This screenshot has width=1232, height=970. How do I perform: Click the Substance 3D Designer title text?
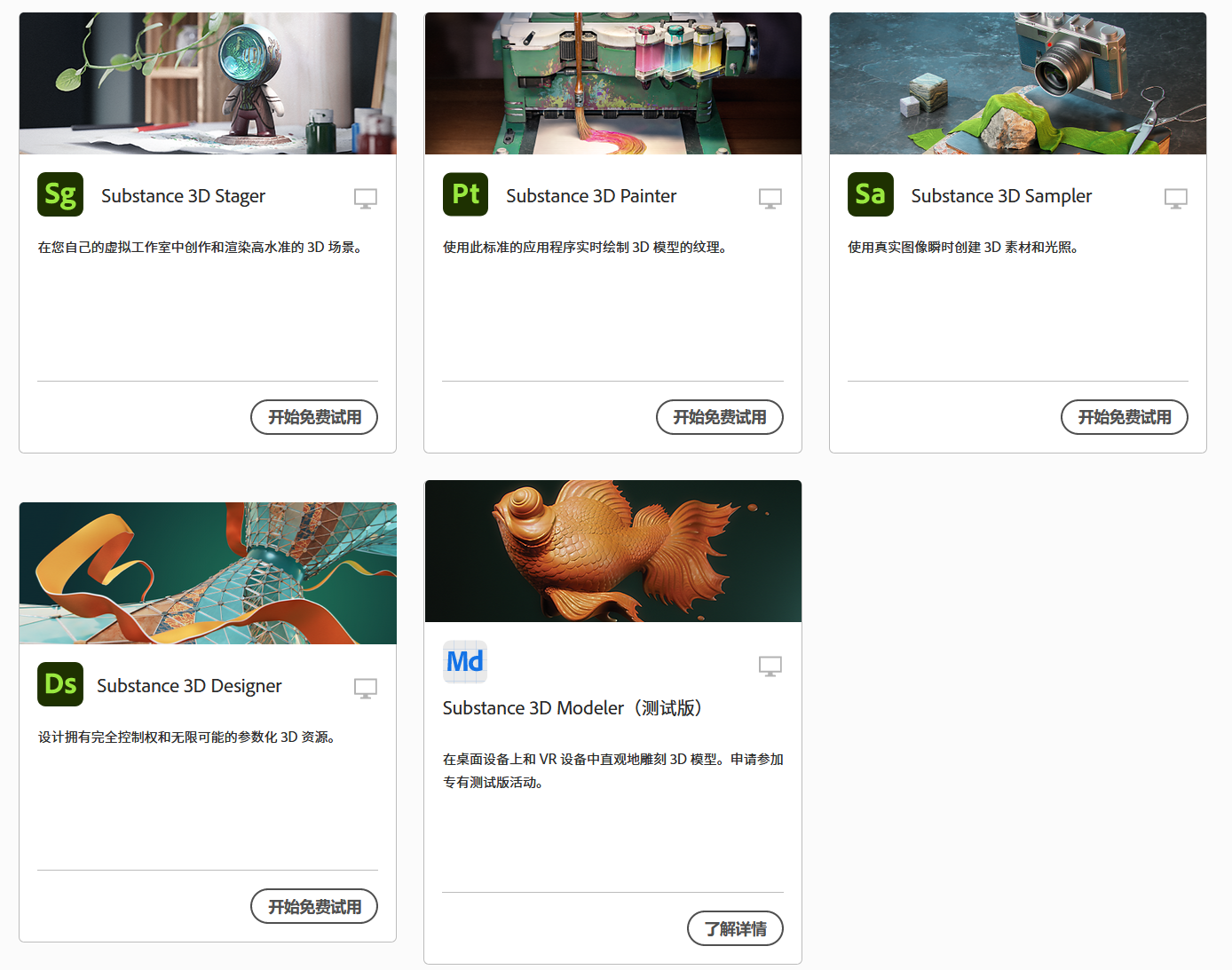(189, 686)
